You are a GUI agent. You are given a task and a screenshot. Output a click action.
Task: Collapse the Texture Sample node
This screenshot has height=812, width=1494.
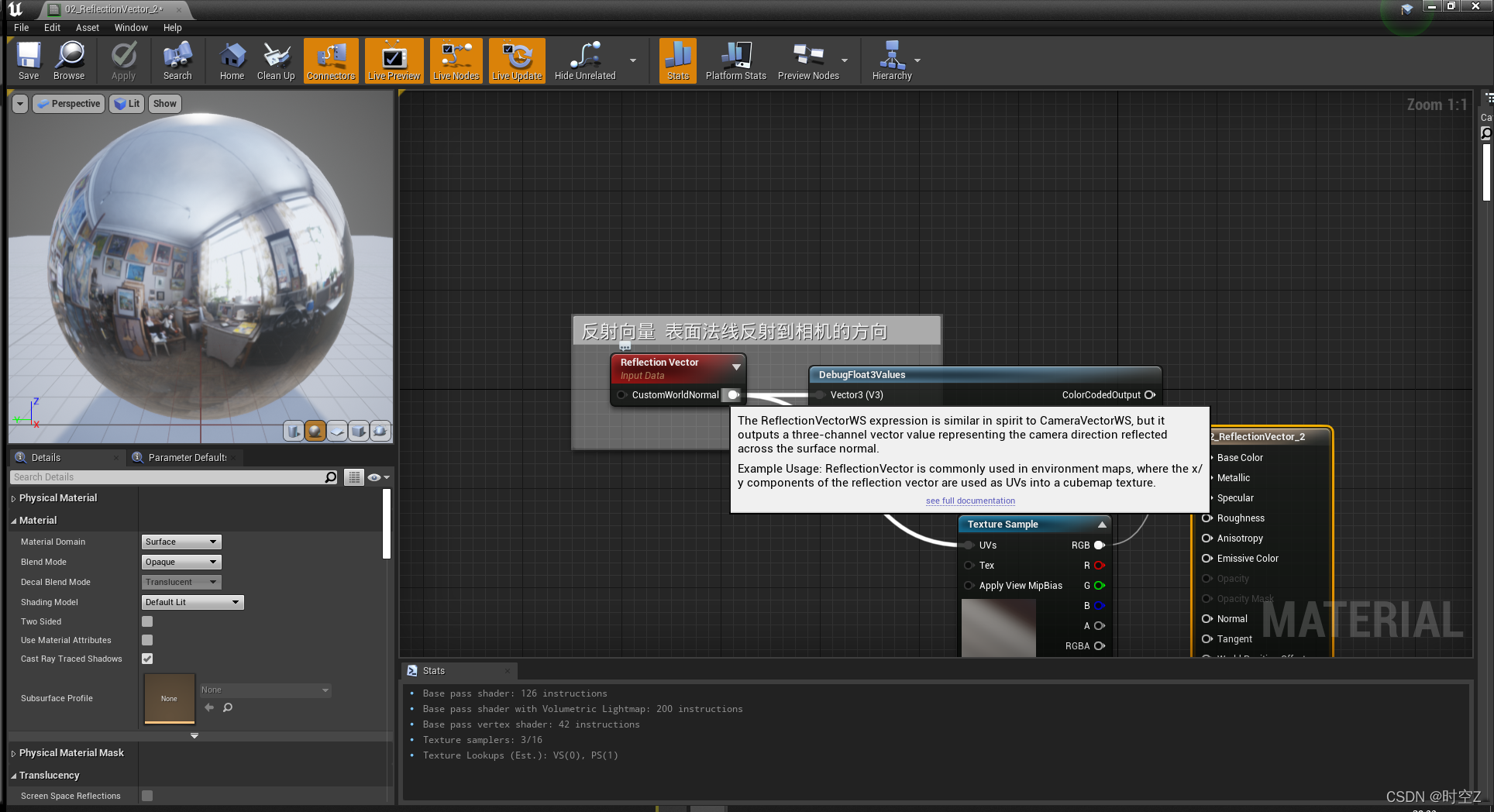[x=1101, y=524]
